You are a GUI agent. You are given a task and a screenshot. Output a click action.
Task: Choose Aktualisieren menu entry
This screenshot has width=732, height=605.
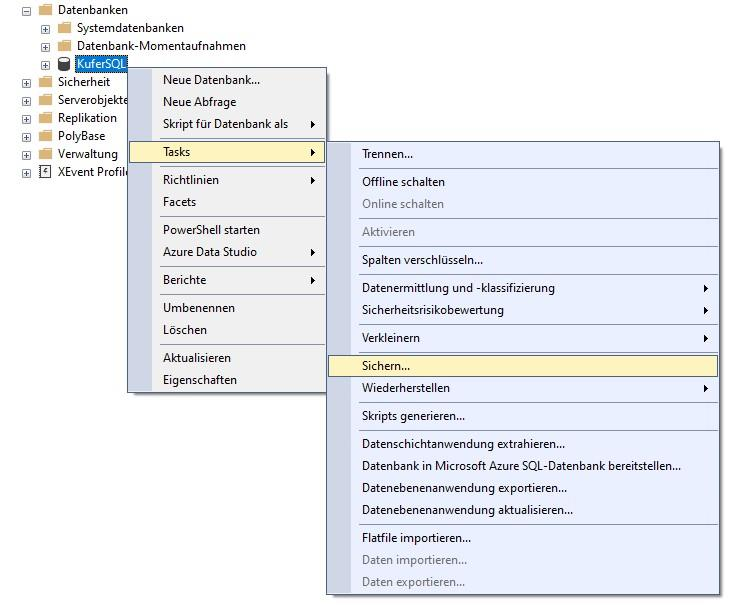pyautogui.click(x=227, y=358)
